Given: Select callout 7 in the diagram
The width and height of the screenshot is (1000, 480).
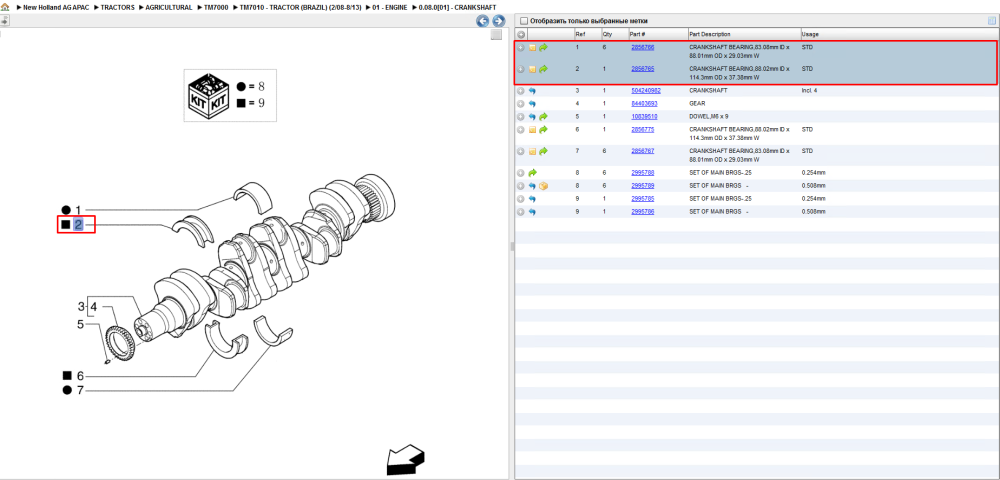Looking at the screenshot, I should [80, 390].
